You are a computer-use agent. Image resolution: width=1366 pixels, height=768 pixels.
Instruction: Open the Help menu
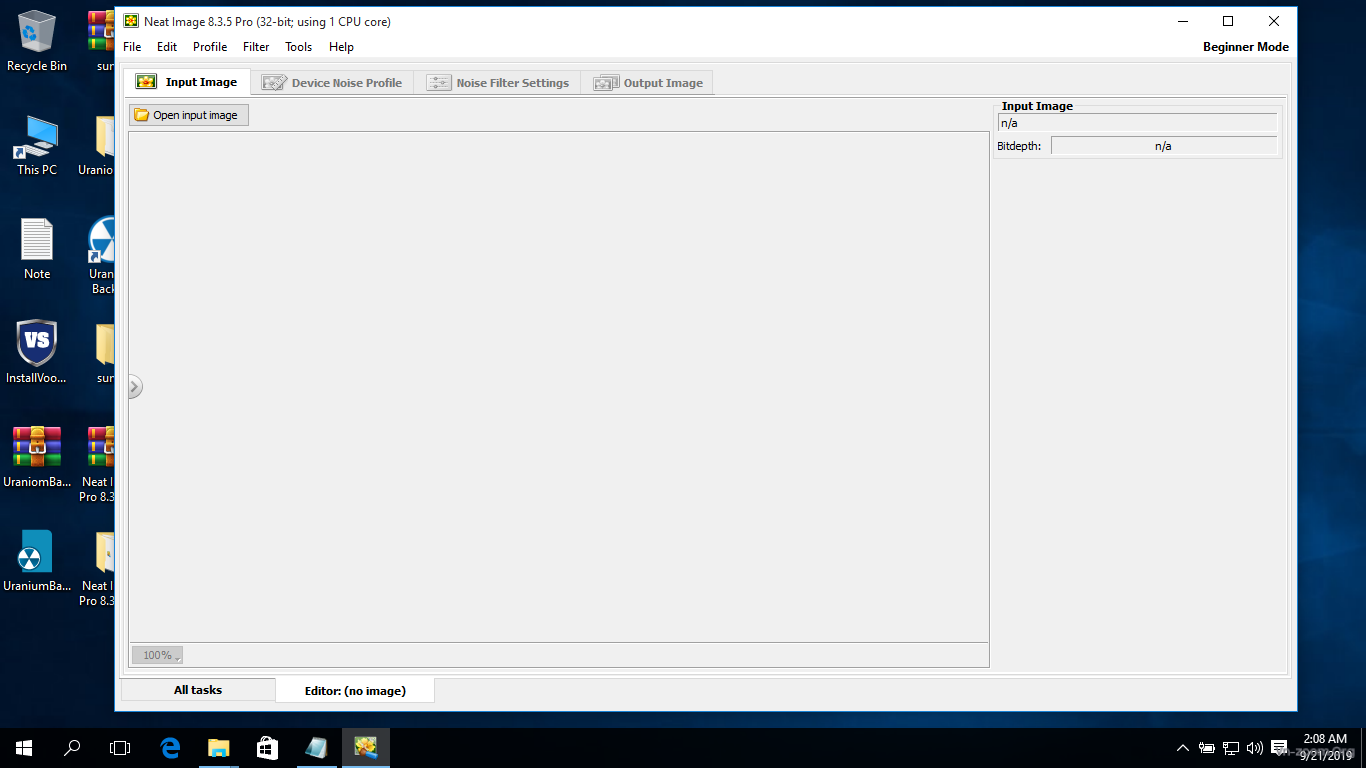tap(341, 47)
